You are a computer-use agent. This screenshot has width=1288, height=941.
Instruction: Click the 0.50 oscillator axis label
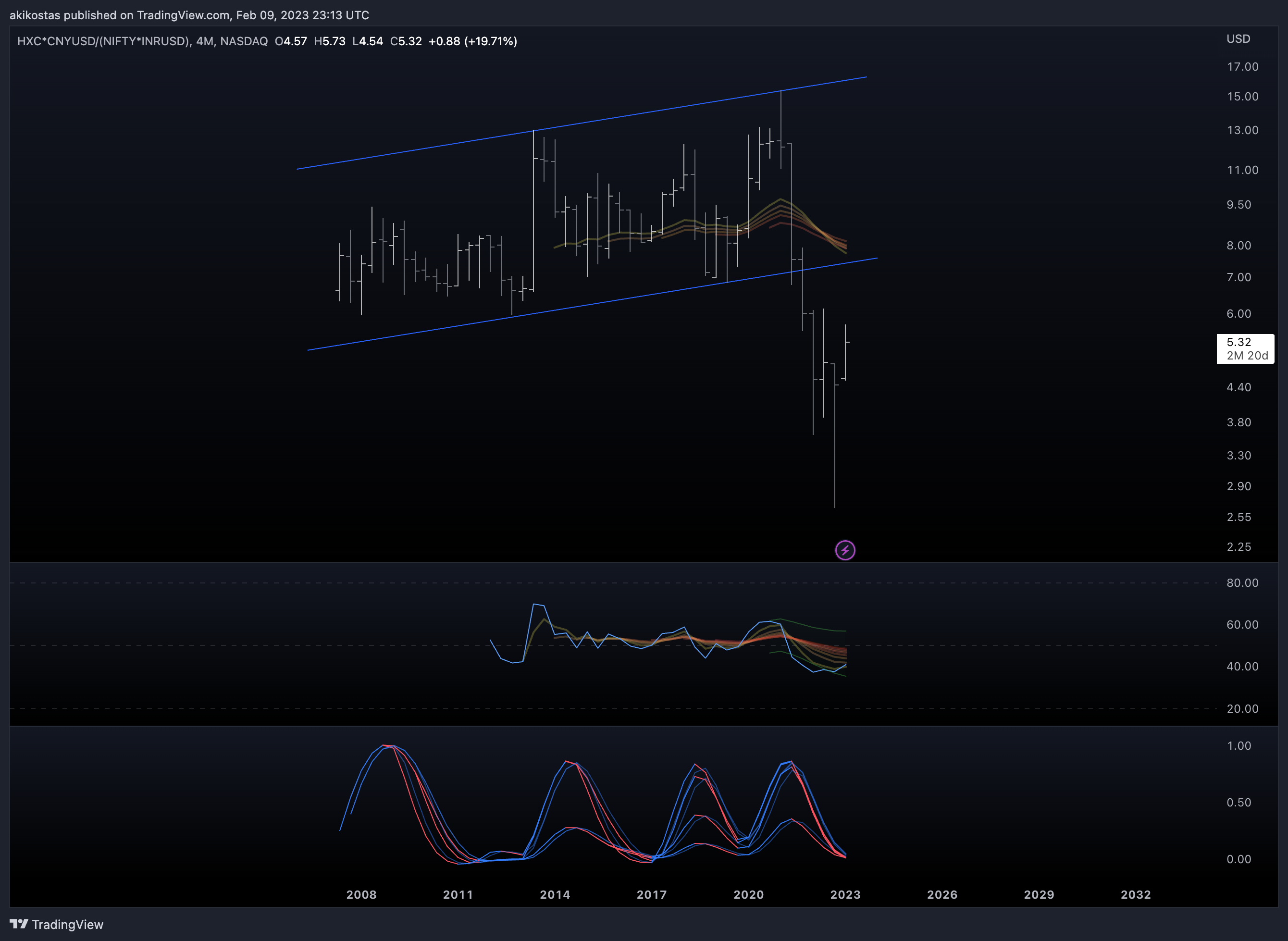point(1239,803)
